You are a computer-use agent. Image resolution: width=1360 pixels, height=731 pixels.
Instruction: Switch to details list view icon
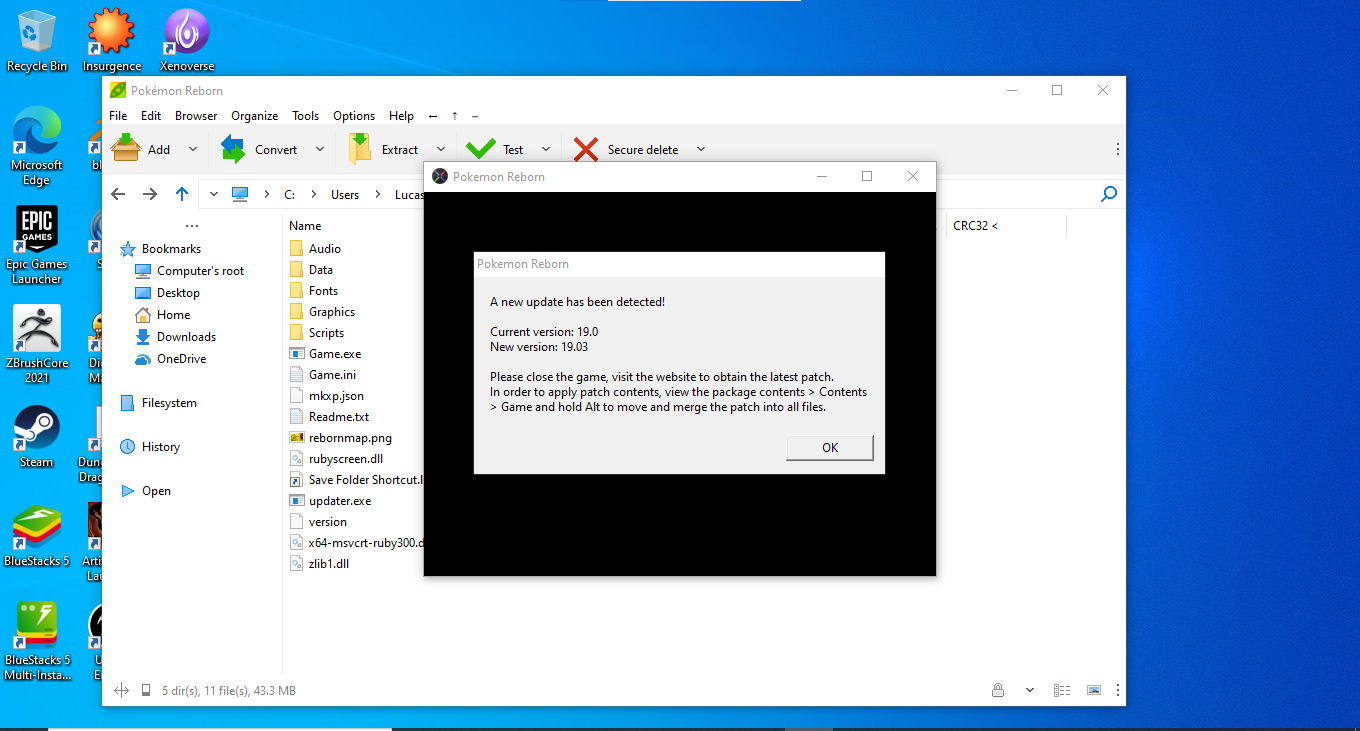pos(1062,690)
